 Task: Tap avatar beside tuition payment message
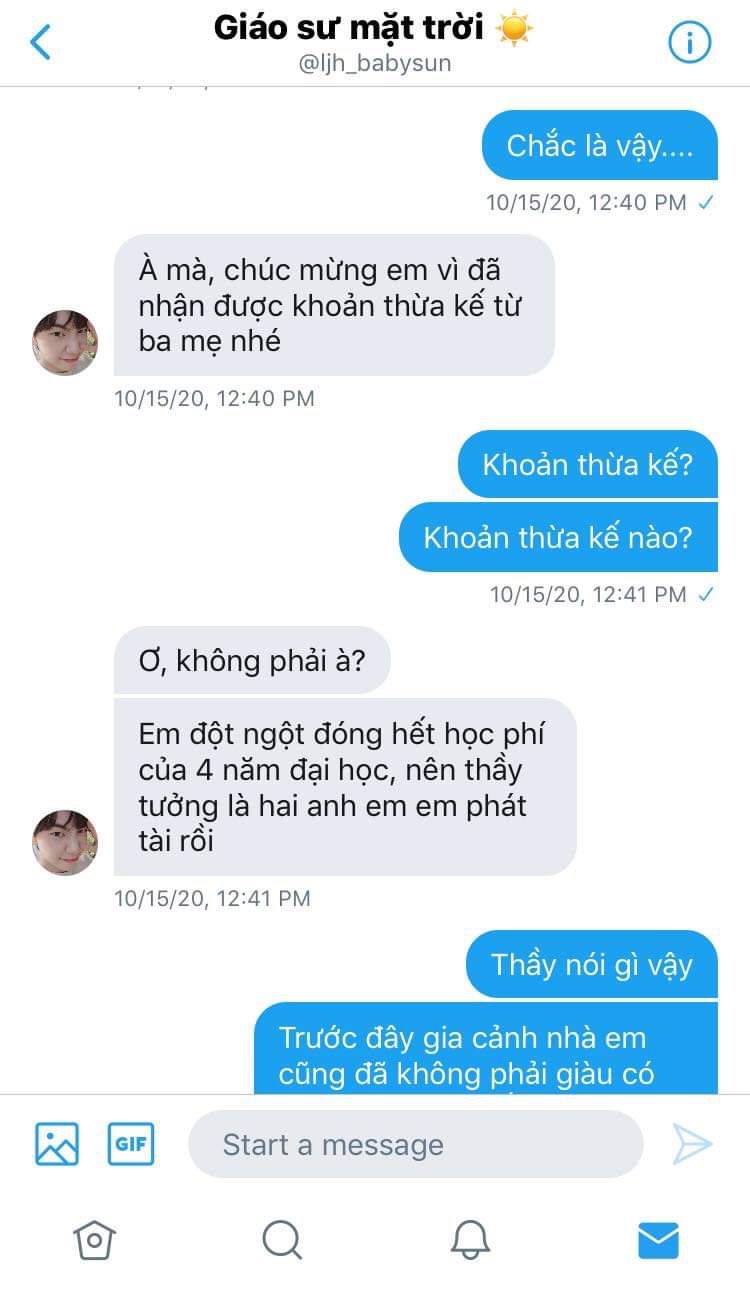pyautogui.click(x=65, y=843)
